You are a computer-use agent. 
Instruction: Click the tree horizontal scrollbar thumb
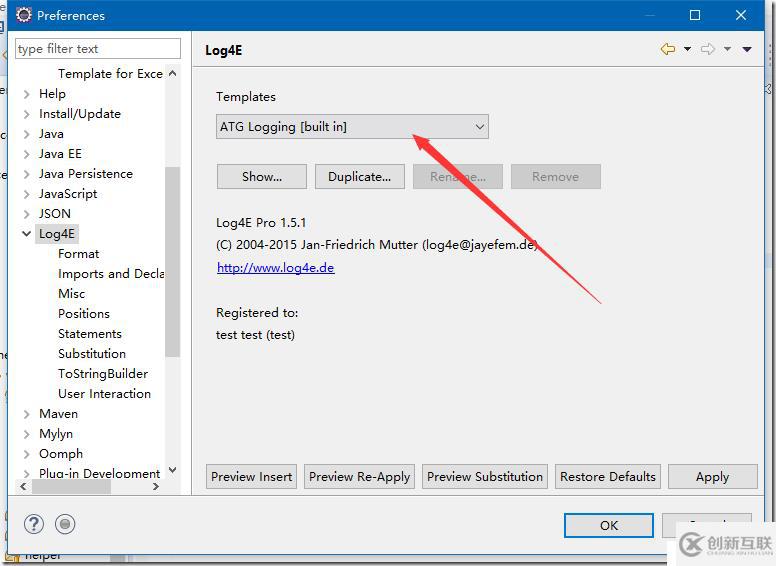click(x=71, y=486)
